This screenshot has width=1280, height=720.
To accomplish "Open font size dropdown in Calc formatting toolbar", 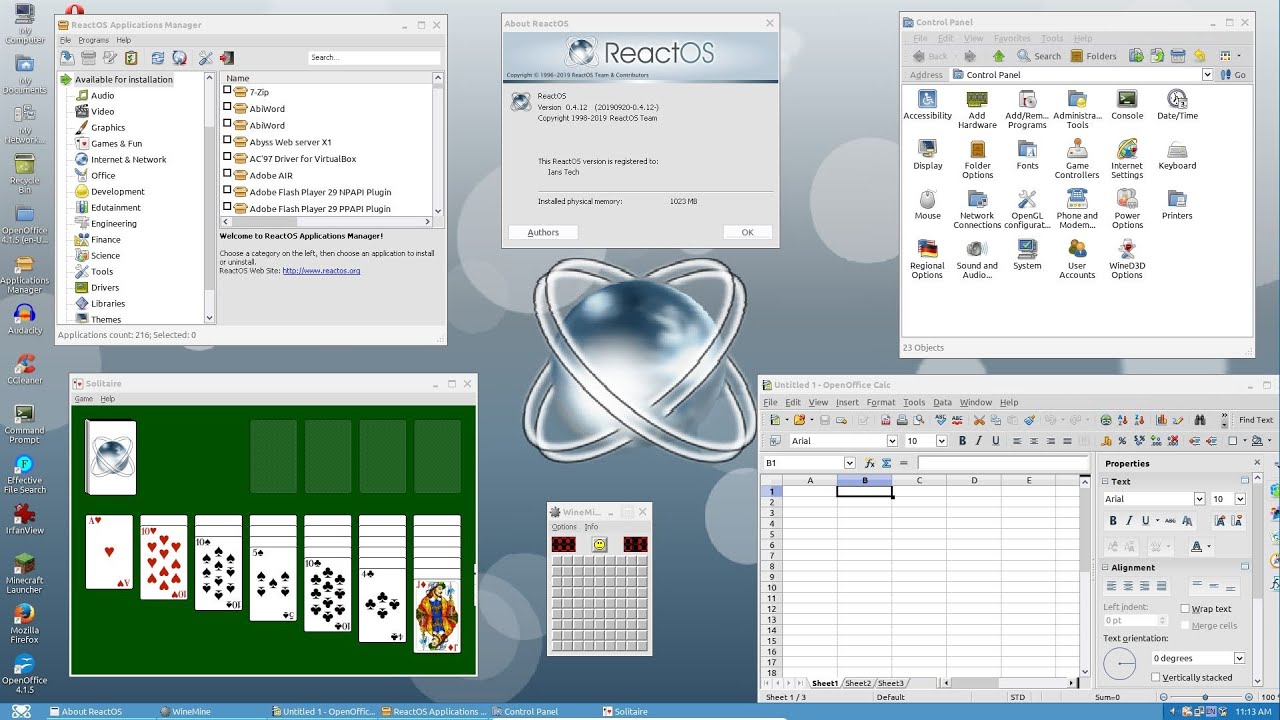I will [x=941, y=441].
